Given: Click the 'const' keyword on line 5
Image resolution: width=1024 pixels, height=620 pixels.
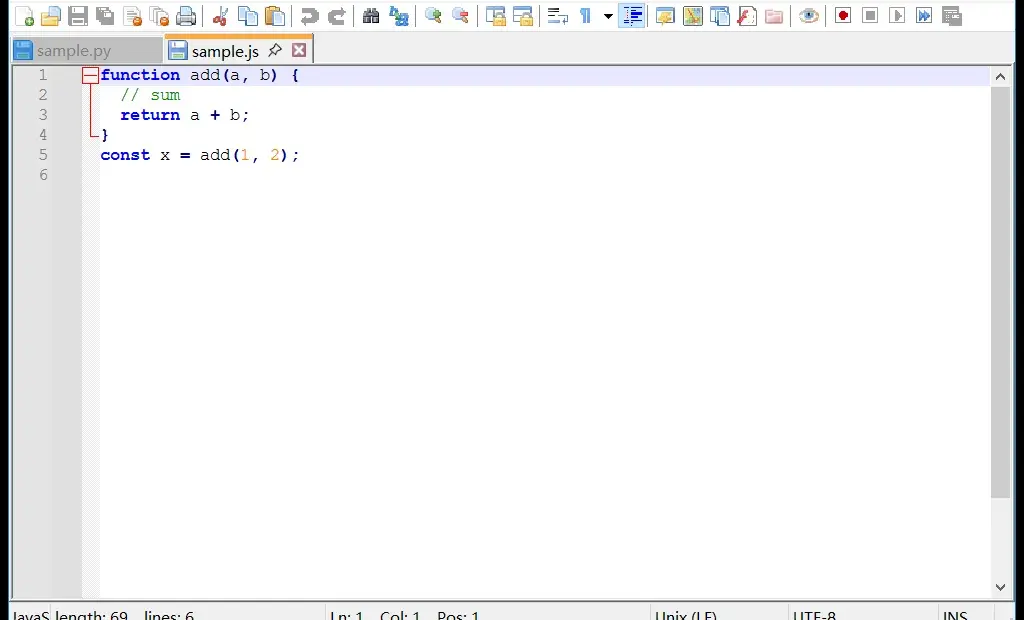Looking at the screenshot, I should pyautogui.click(x=125, y=155).
